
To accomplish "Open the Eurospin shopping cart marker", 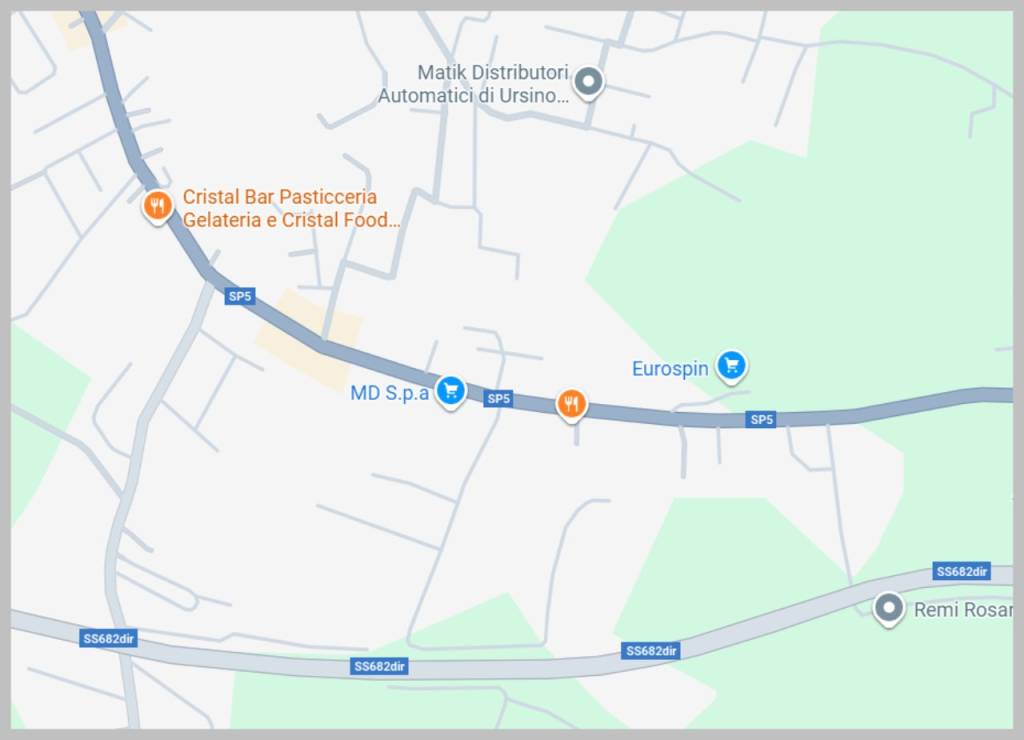I will coord(731,366).
